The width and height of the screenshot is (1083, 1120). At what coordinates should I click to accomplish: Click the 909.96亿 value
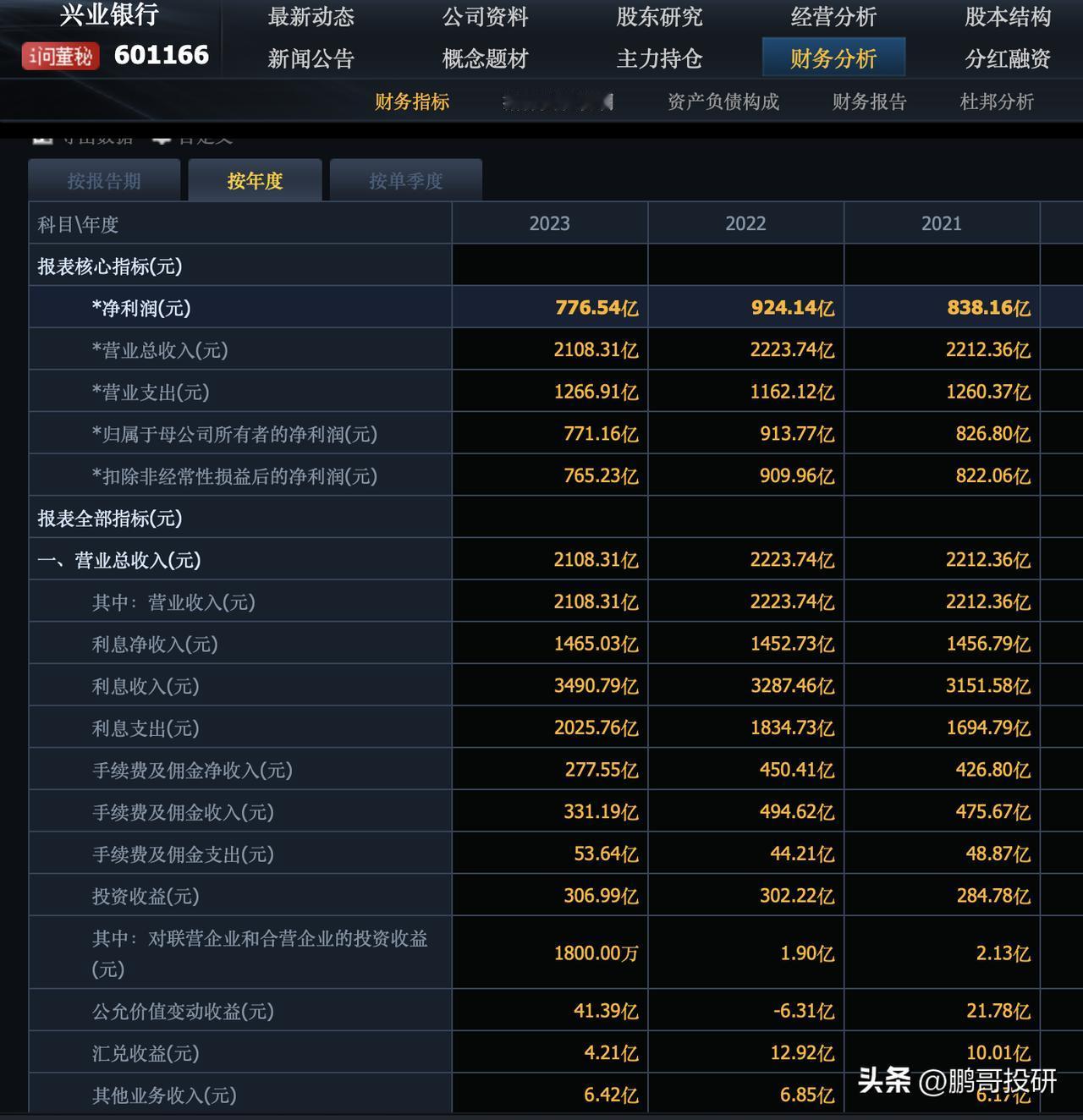click(797, 476)
